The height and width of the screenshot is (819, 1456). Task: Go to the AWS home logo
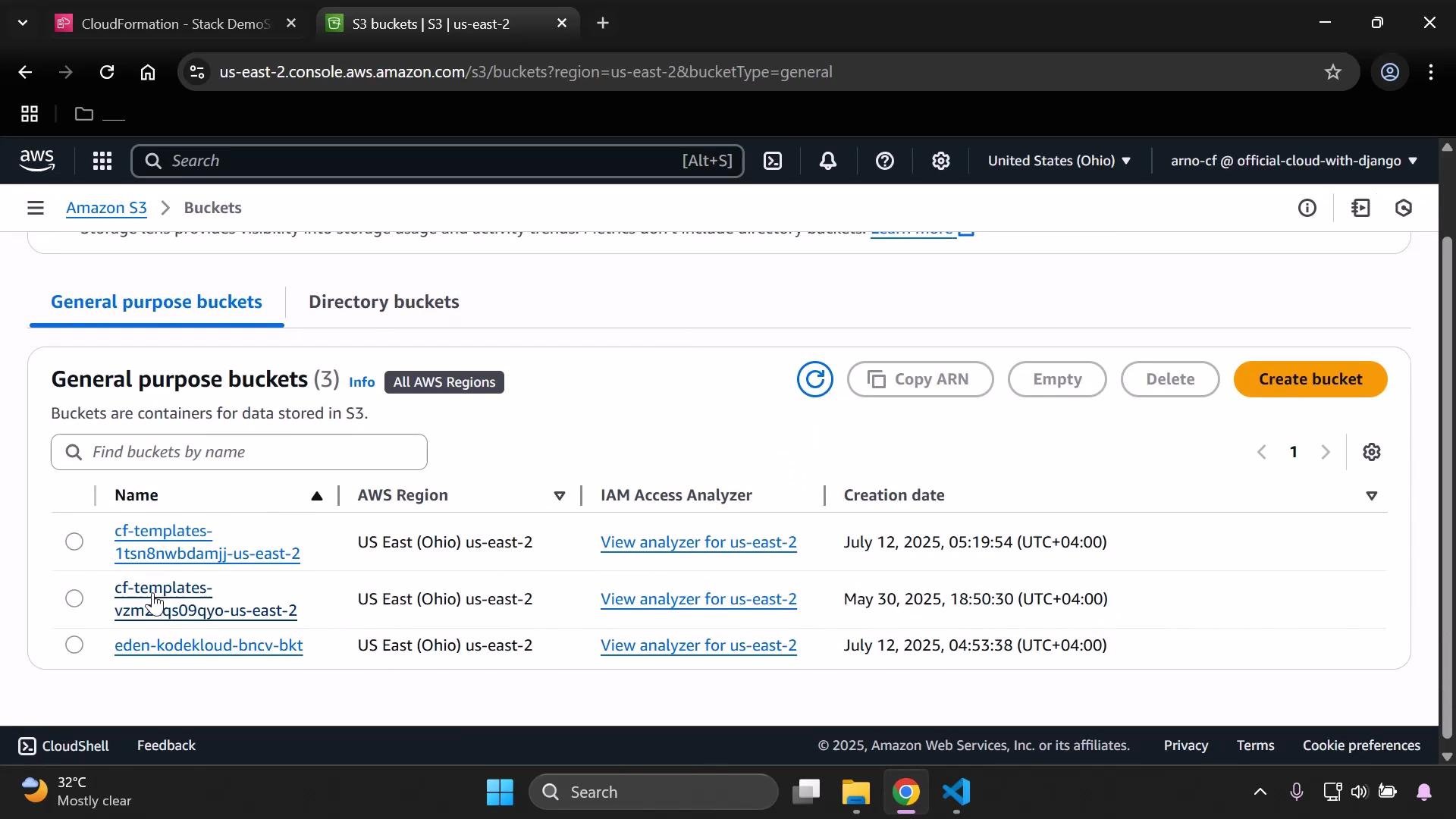click(37, 161)
